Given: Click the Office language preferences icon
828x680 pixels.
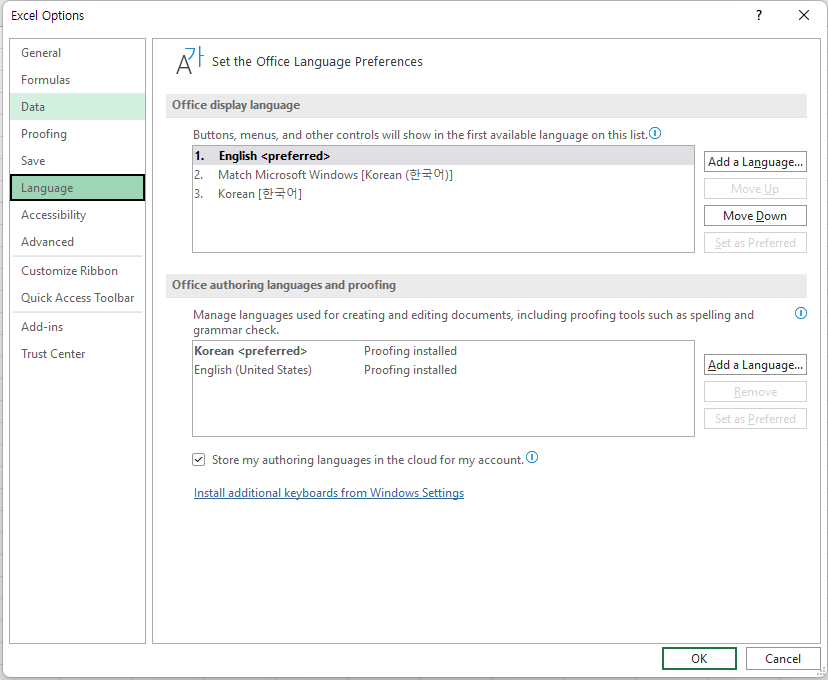Looking at the screenshot, I should (x=189, y=61).
